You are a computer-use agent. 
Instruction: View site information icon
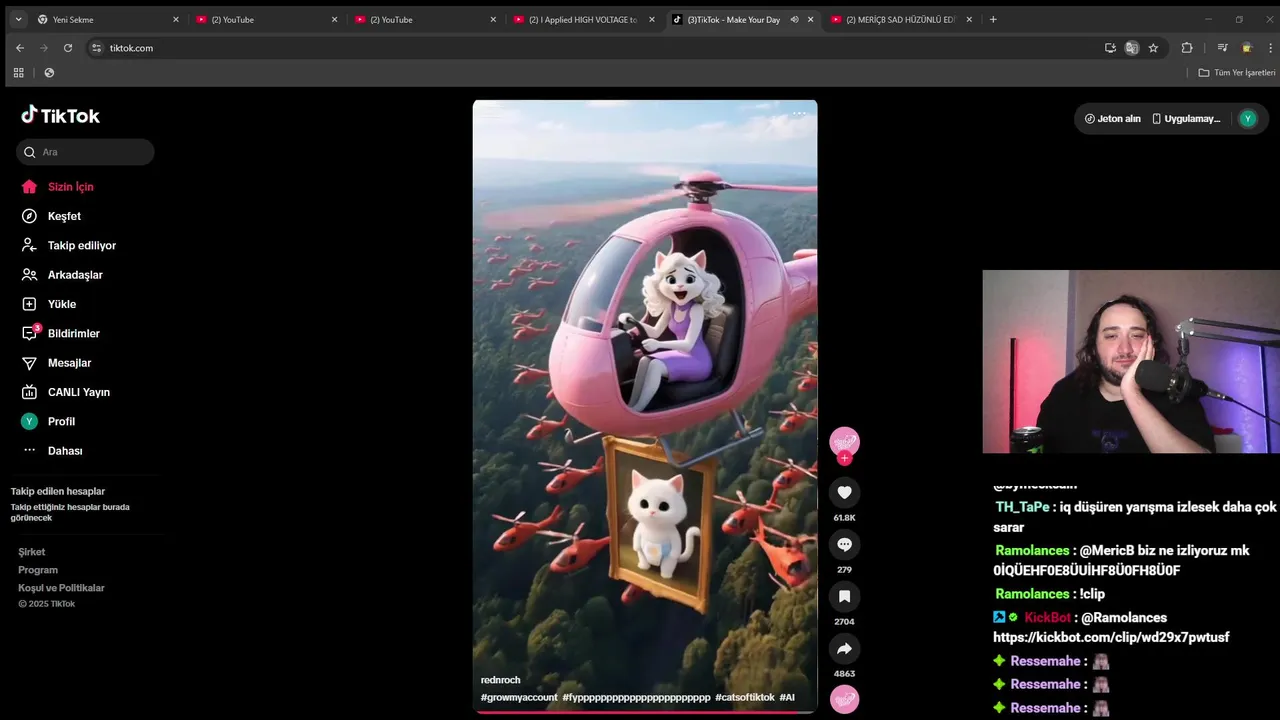pos(97,48)
